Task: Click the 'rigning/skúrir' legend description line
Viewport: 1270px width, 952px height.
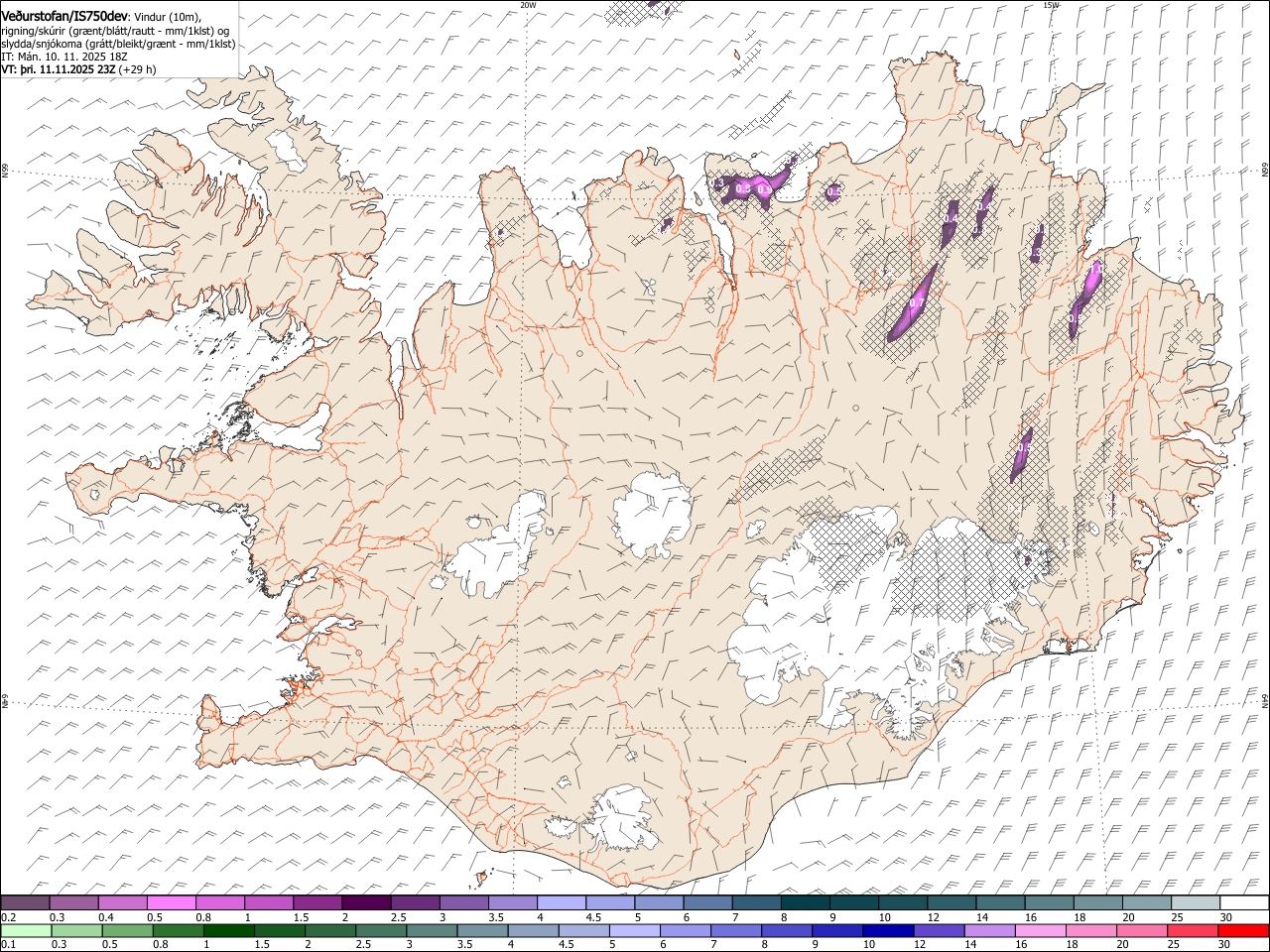Action: coord(117,31)
